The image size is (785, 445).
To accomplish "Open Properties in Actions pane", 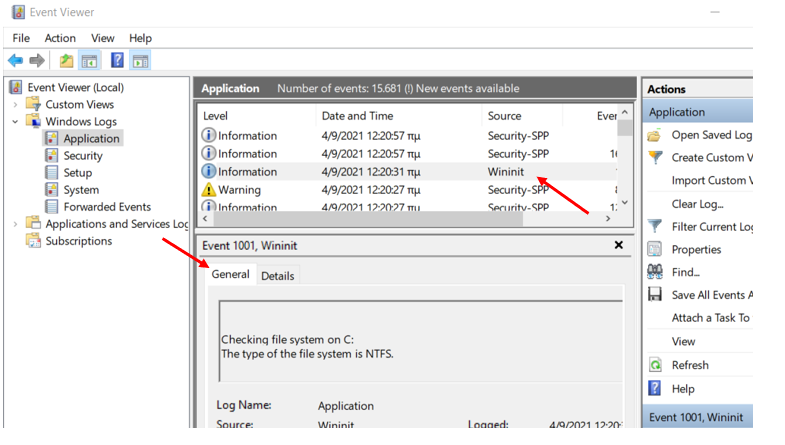I will point(696,250).
